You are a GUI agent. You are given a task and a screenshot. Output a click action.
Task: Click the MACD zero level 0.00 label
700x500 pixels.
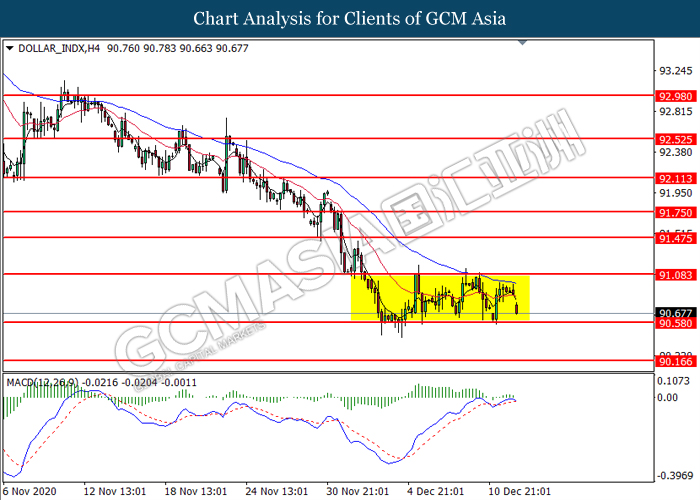pos(667,397)
